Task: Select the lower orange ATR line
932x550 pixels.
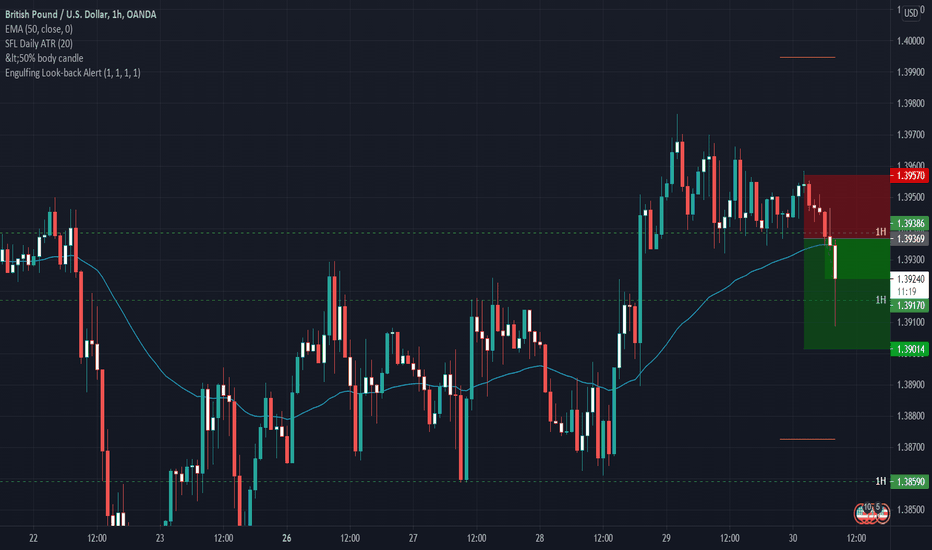Action: 807,439
